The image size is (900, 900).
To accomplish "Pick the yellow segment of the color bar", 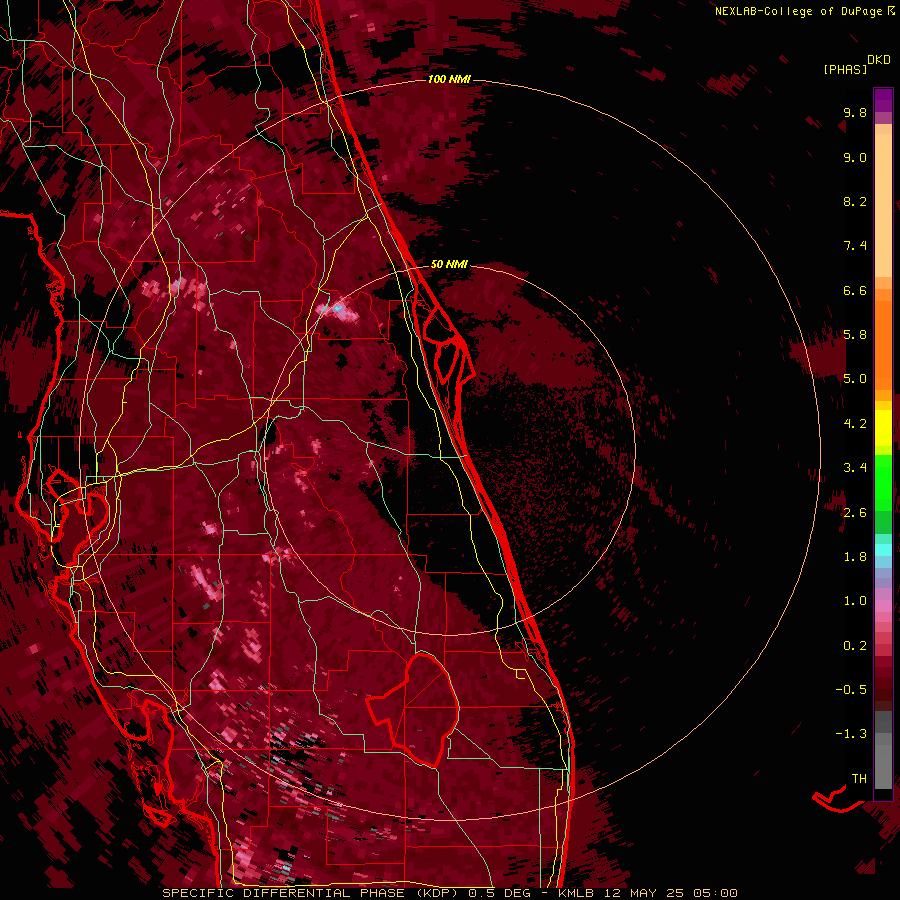I will pyautogui.click(x=883, y=428).
